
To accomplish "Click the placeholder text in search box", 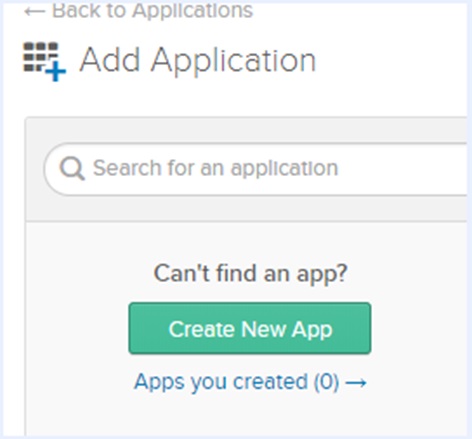I will (x=215, y=168).
